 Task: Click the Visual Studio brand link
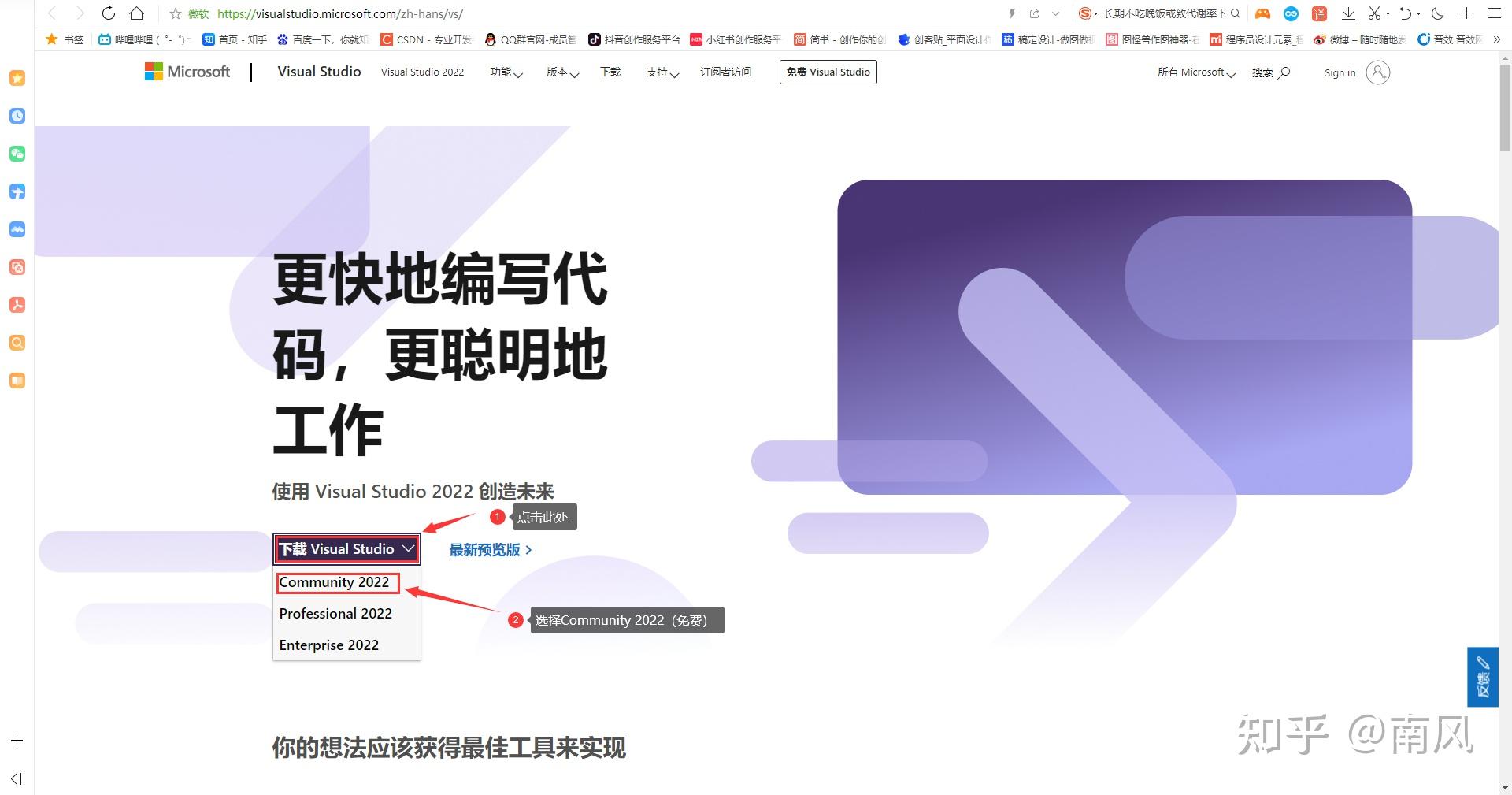tap(319, 72)
